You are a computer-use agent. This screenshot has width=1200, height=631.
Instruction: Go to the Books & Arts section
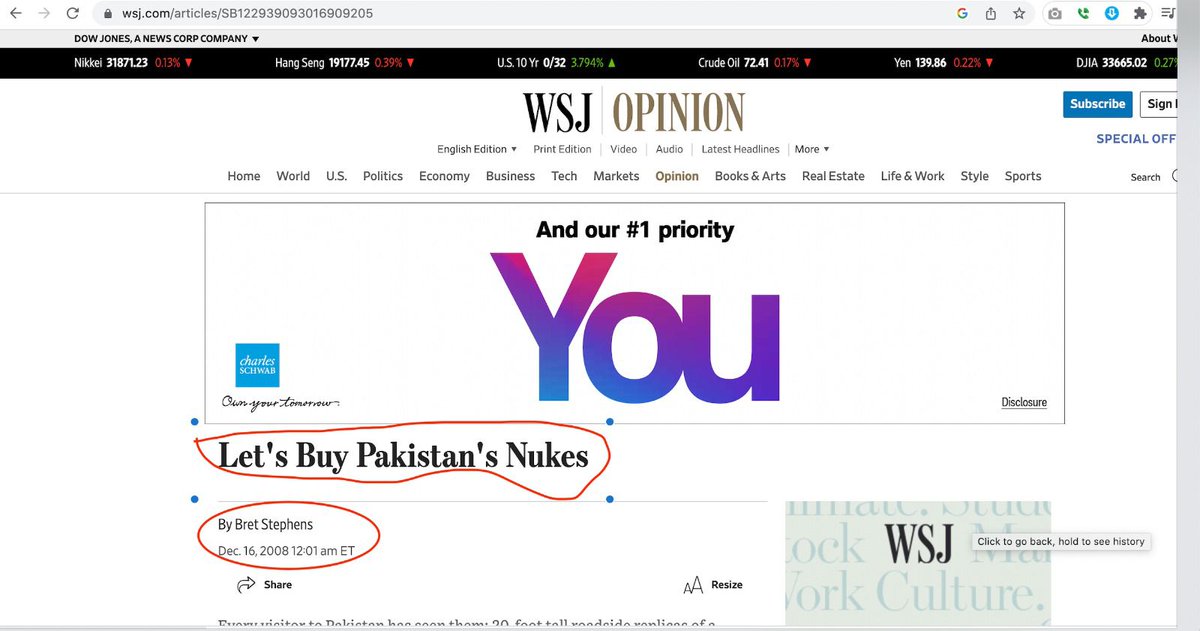point(750,176)
